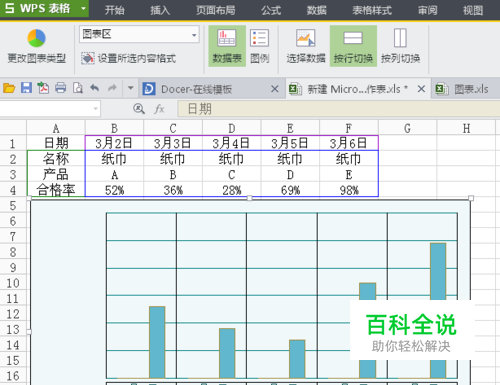This screenshot has width=500, height=385.
Task: Open the 页面布局 ribbon tab
Action: [215, 11]
